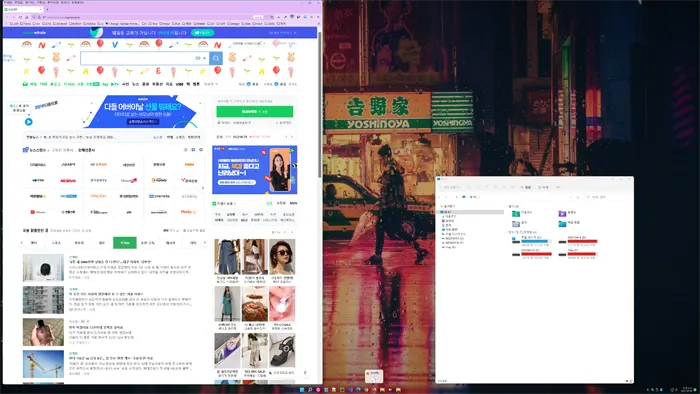Select the highlighted green topic tab

pos(125,243)
